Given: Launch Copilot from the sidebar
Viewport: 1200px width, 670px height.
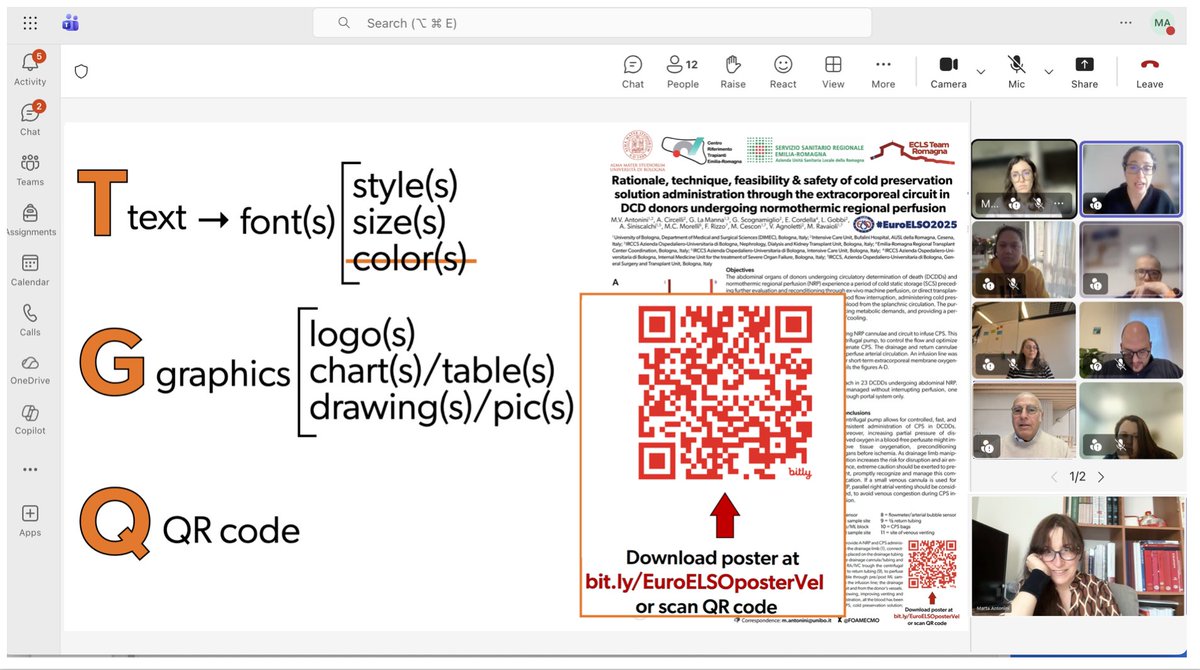Looking at the screenshot, I should [x=30, y=419].
